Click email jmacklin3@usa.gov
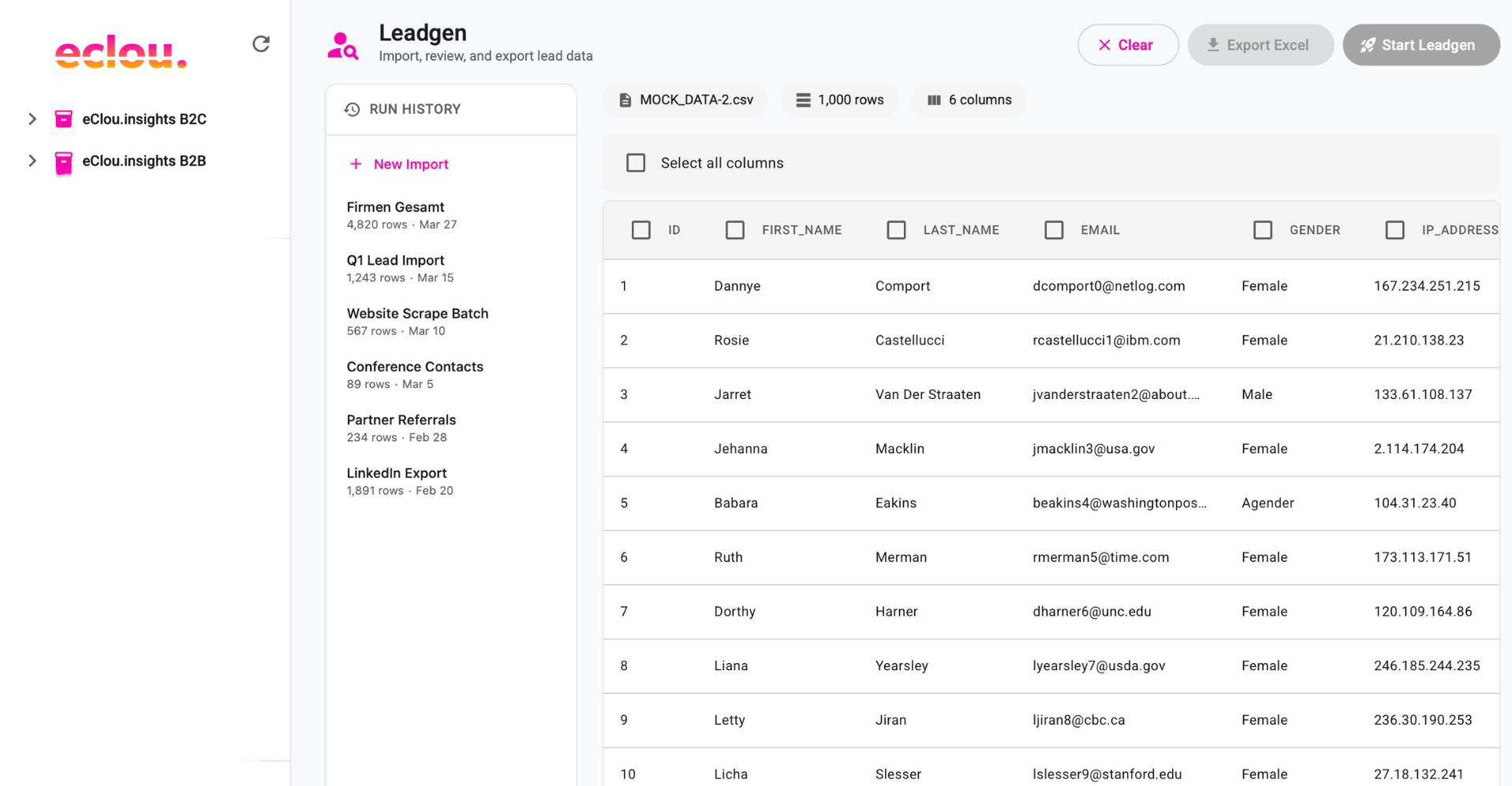The width and height of the screenshot is (1512, 786). pyautogui.click(x=1094, y=449)
